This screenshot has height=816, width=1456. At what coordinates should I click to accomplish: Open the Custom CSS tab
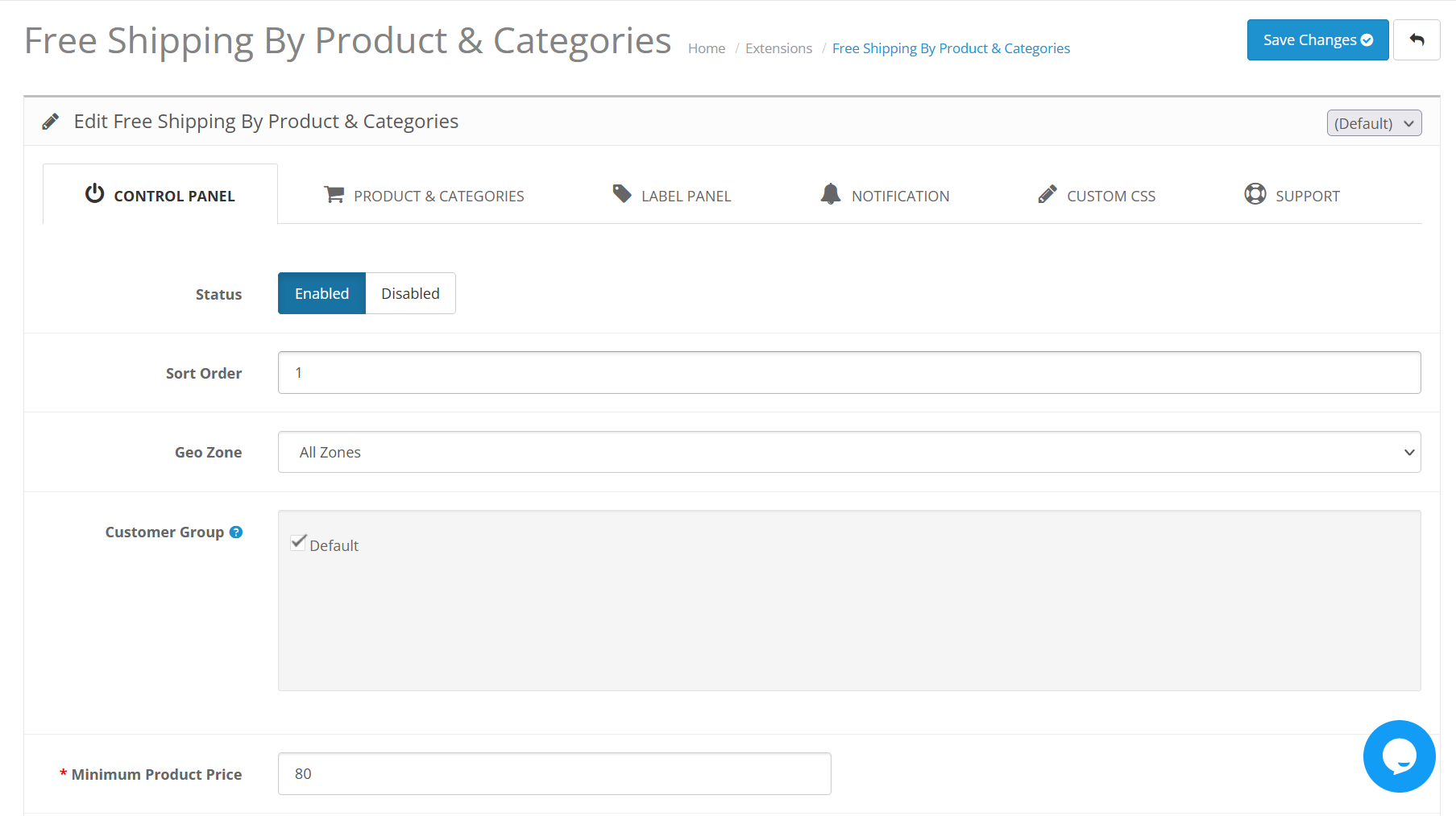(1097, 195)
